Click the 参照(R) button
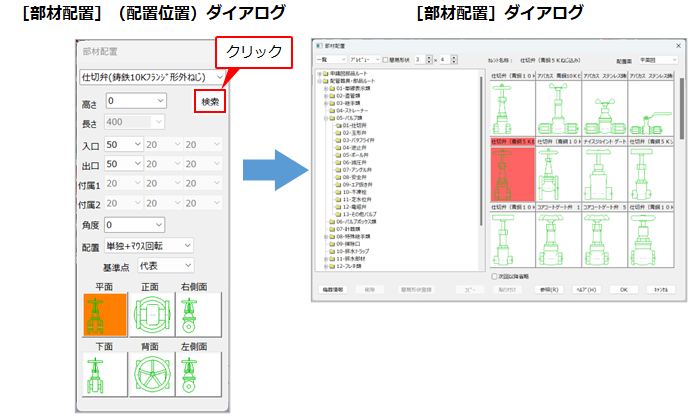Screen dimensions: 688x414 coord(545,287)
